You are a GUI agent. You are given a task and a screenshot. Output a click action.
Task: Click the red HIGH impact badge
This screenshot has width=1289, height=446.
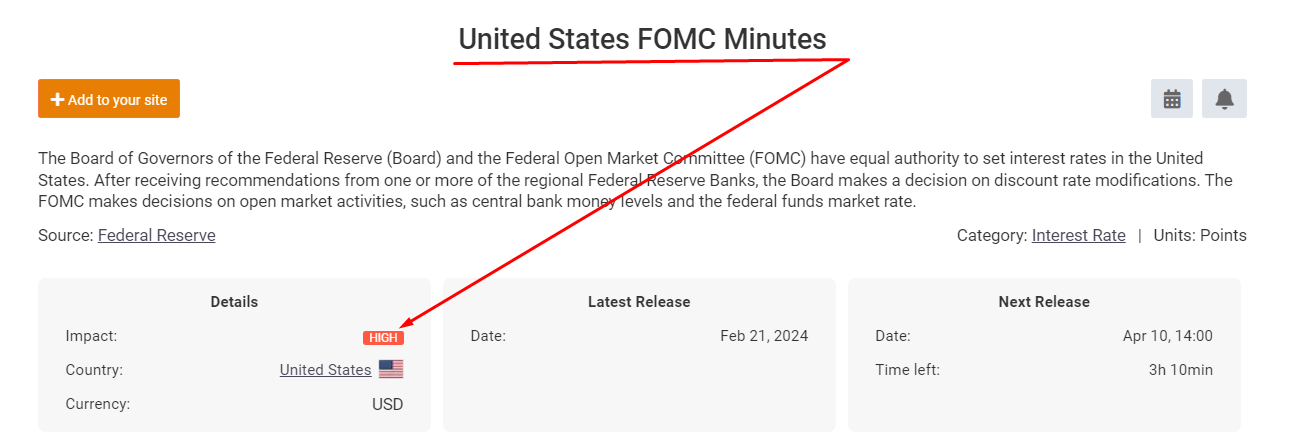pos(383,338)
